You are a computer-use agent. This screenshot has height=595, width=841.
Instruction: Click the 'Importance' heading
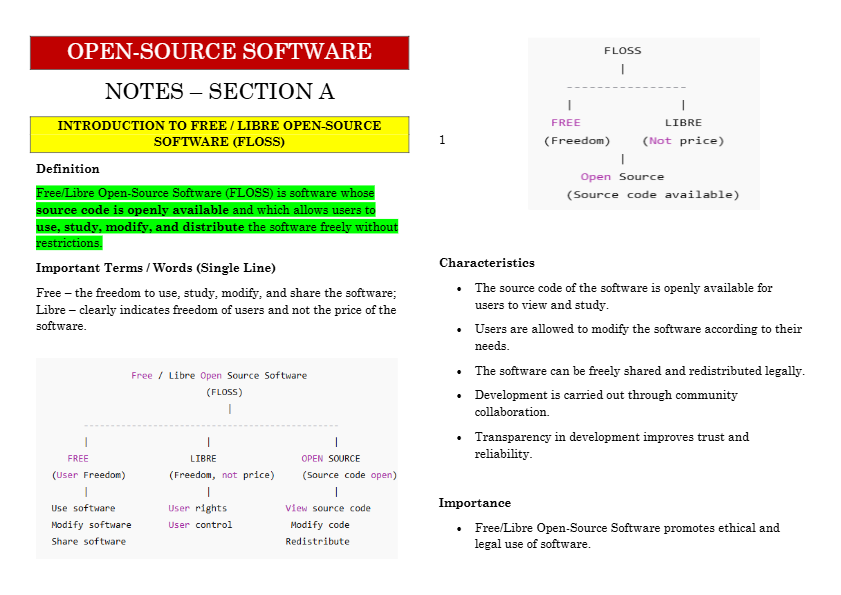click(475, 503)
